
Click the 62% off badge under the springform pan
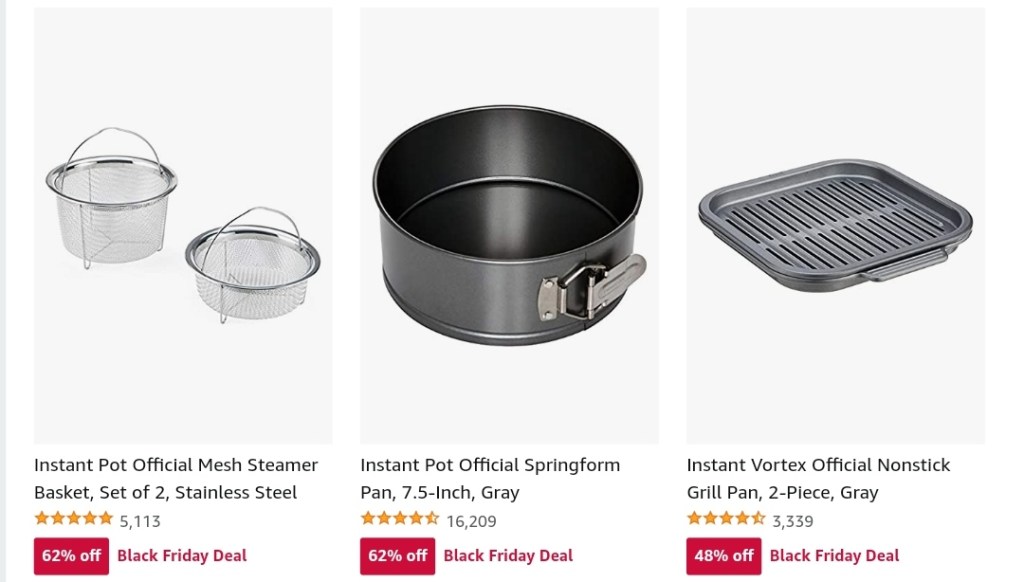click(397, 556)
